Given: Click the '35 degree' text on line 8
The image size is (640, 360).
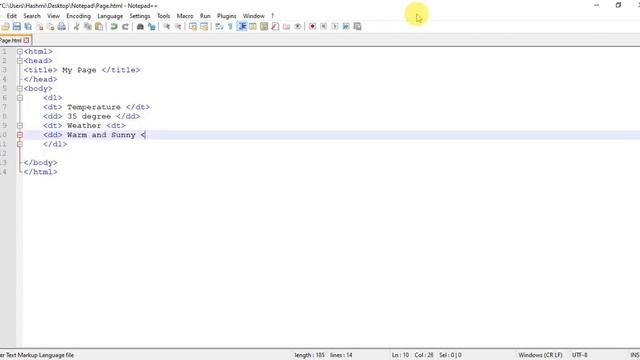Looking at the screenshot, I should [89, 116].
